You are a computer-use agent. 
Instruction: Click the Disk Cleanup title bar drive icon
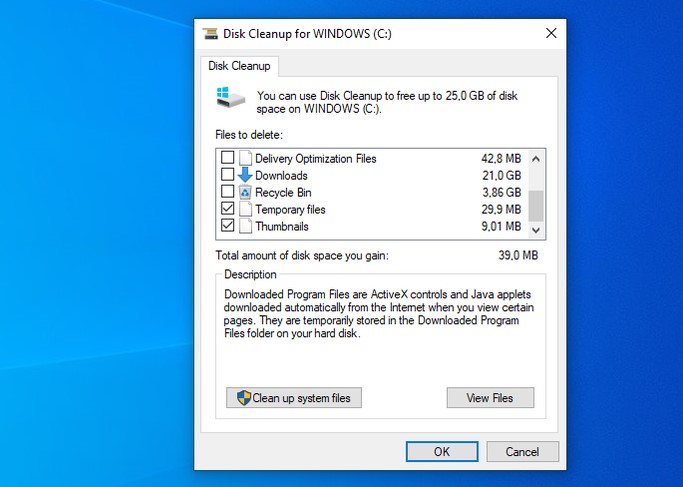pos(210,33)
